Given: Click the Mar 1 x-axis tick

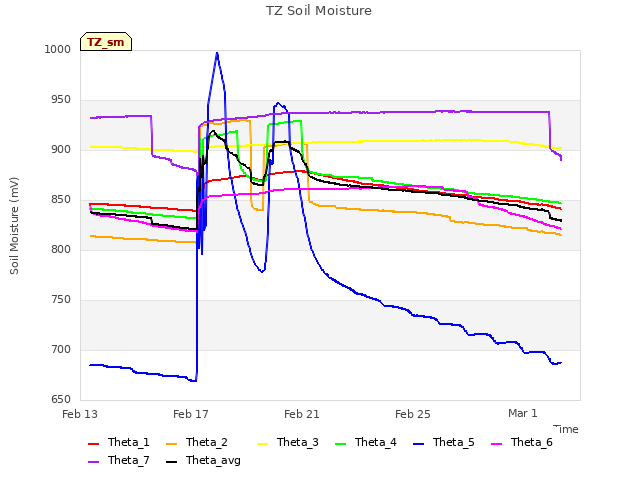Looking at the screenshot, I should pyautogui.click(x=523, y=413).
